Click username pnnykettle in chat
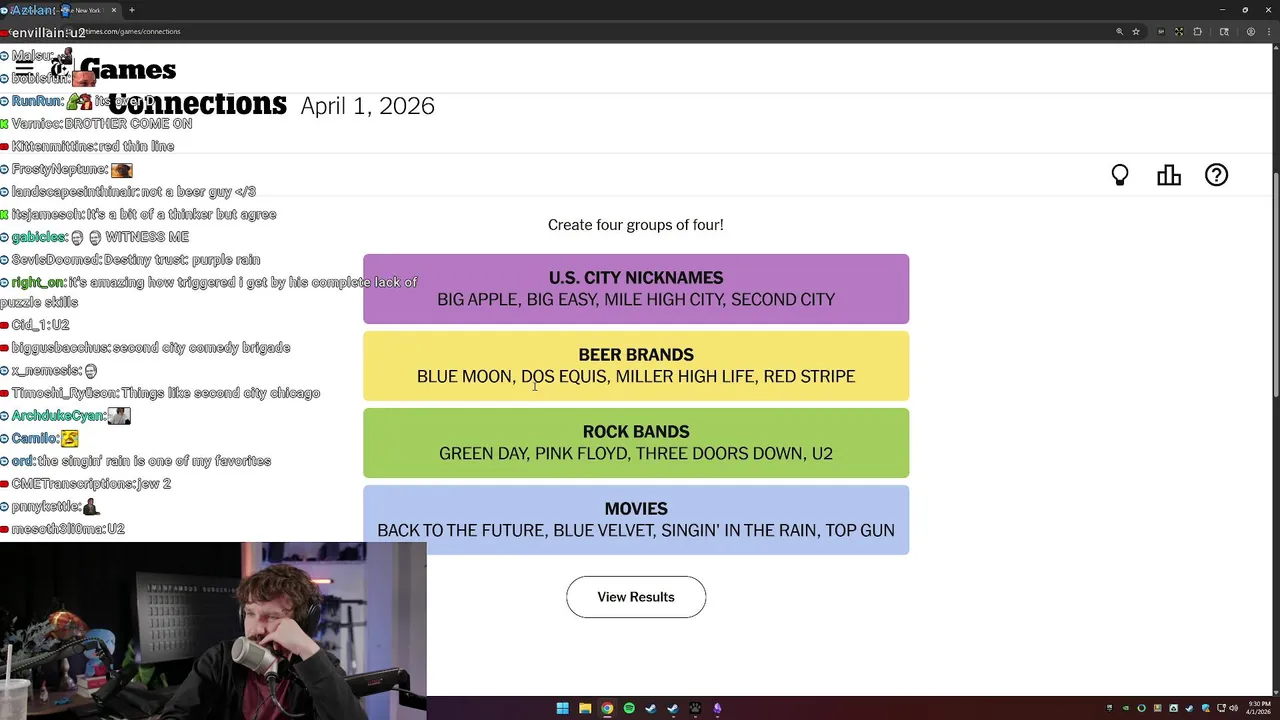Viewport: 1280px width, 720px height. pyautogui.click(x=46, y=507)
